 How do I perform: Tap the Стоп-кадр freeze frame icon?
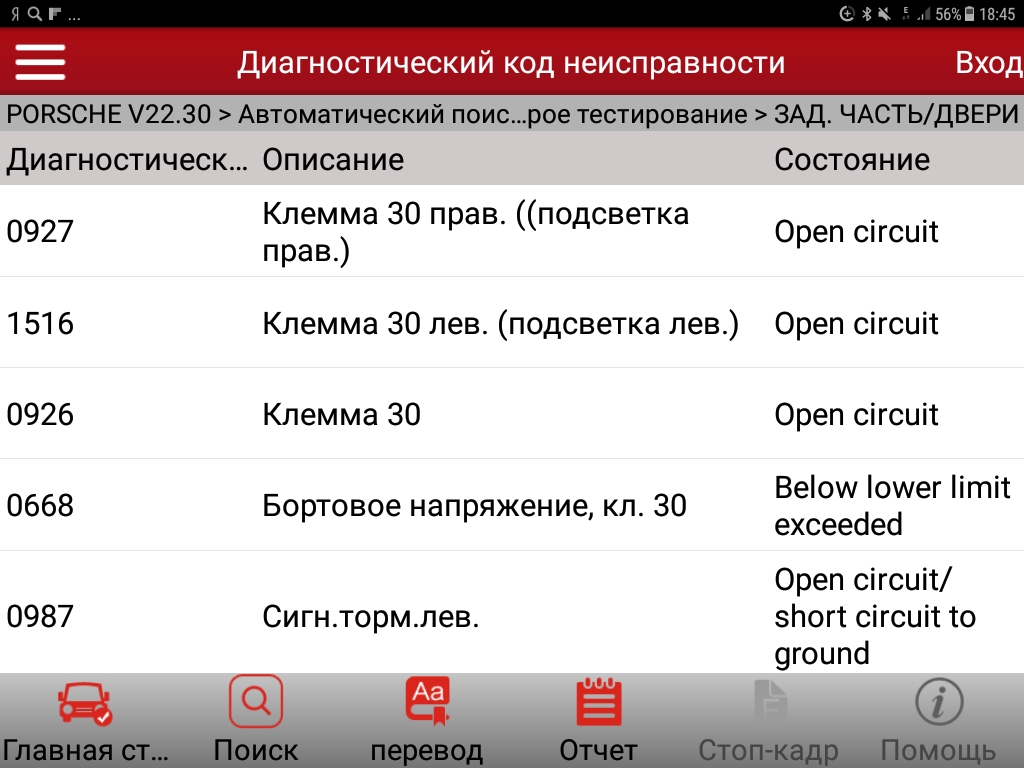(768, 703)
